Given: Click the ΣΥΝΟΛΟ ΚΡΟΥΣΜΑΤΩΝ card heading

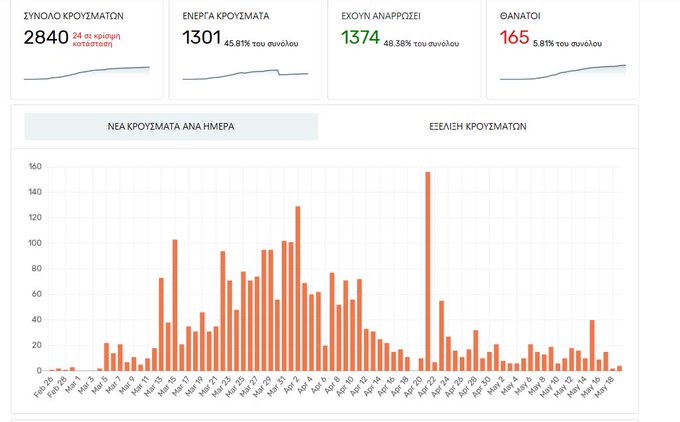Looking at the screenshot, I should (x=73, y=16).
